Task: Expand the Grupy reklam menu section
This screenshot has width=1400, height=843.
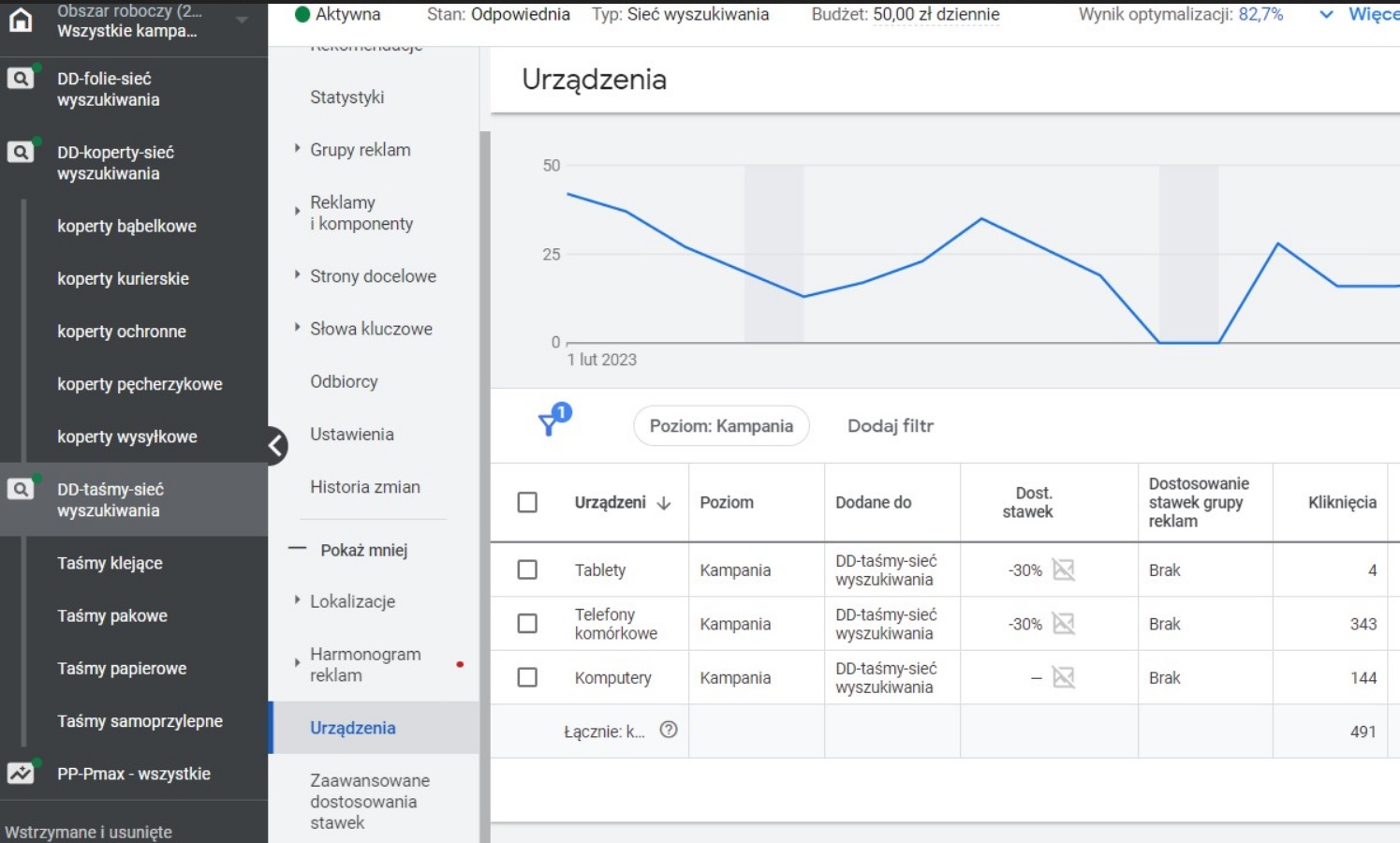Action: (297, 149)
